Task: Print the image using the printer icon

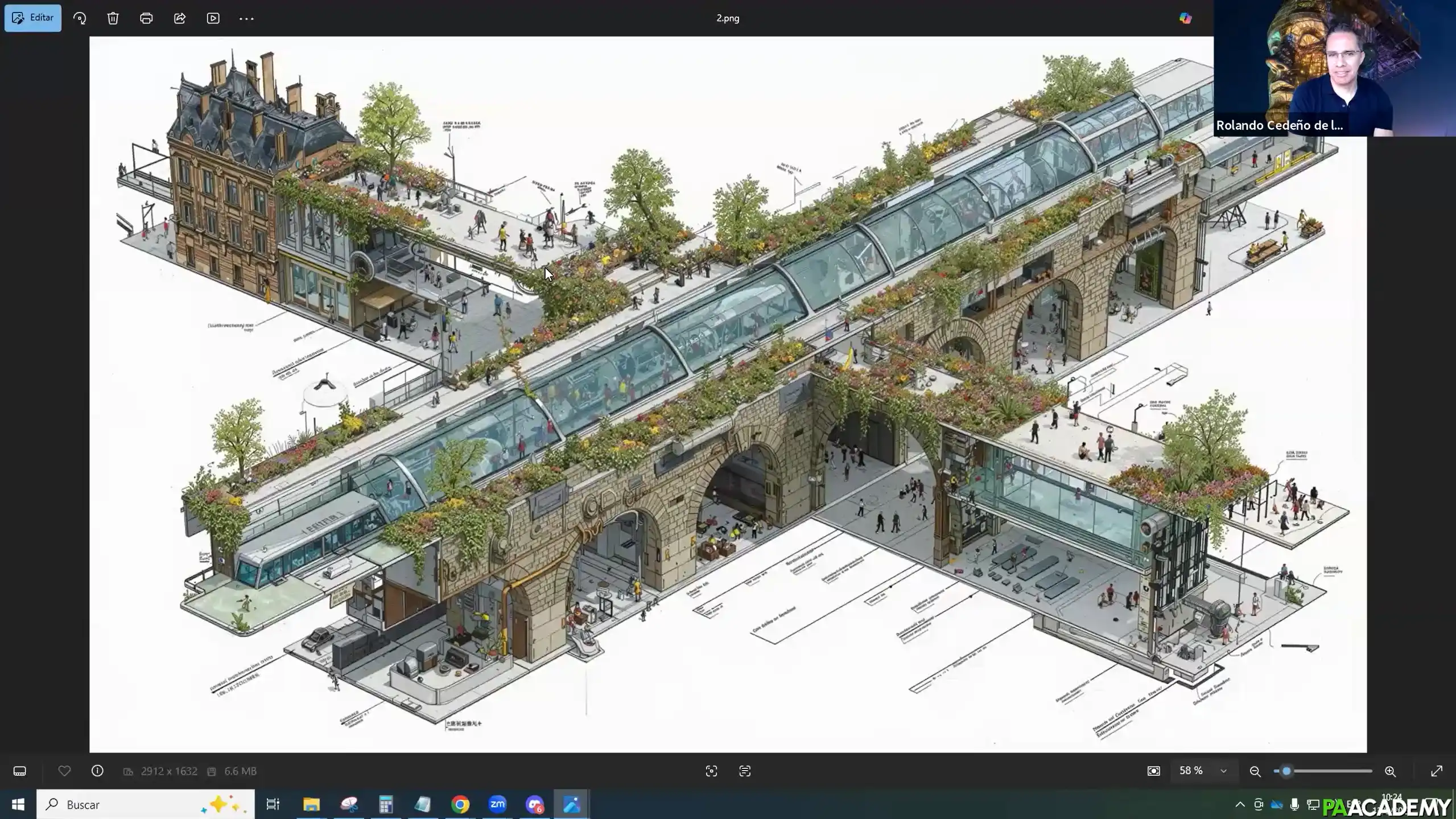Action: pos(146,18)
